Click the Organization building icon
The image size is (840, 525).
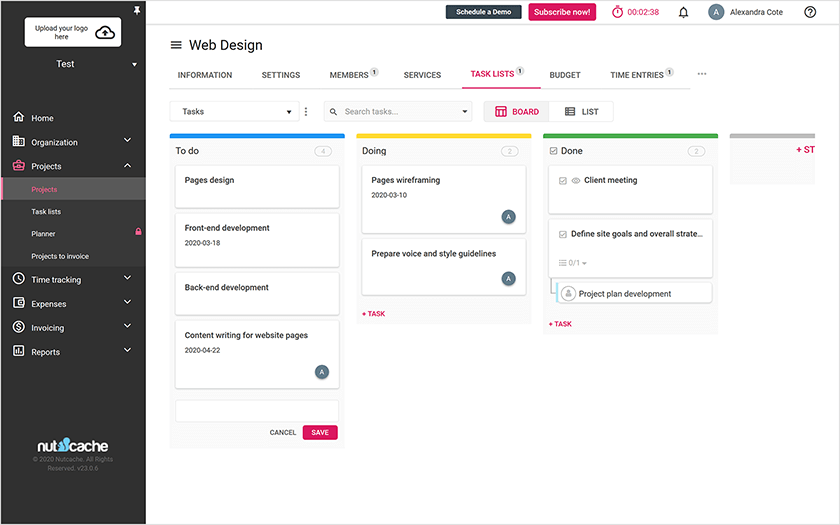pyautogui.click(x=19, y=141)
